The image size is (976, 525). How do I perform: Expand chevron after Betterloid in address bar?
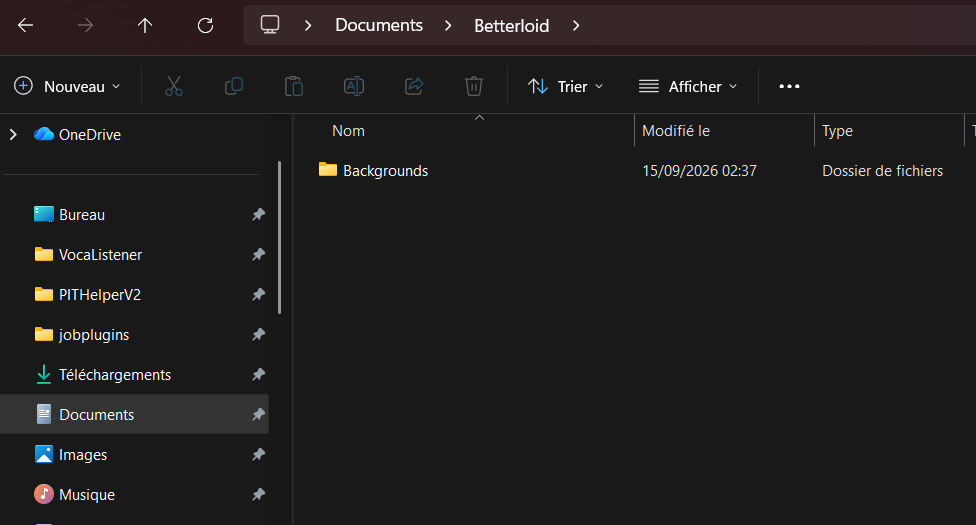[x=576, y=26]
